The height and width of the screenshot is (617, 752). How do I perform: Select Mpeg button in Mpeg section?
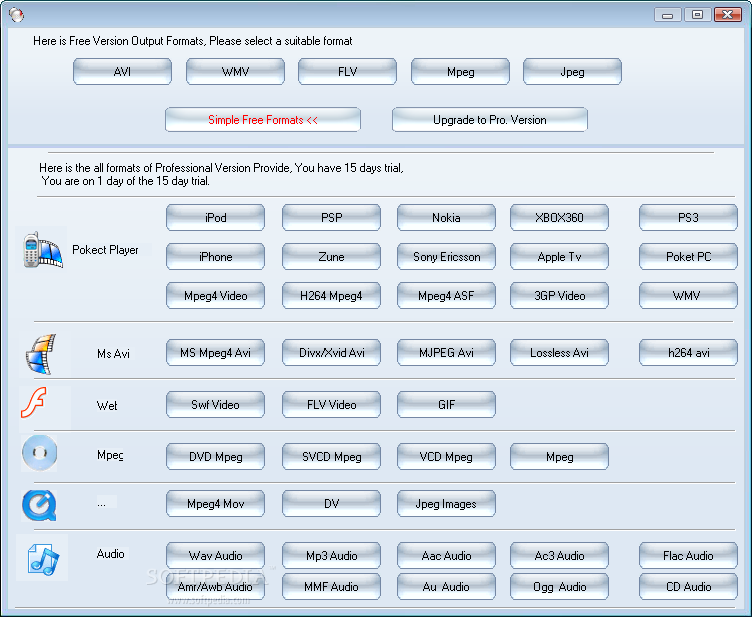(x=559, y=457)
